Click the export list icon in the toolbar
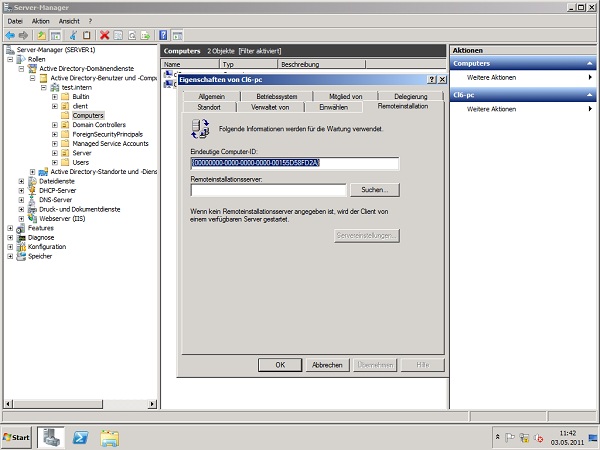600x450 pixels. (x=145, y=36)
